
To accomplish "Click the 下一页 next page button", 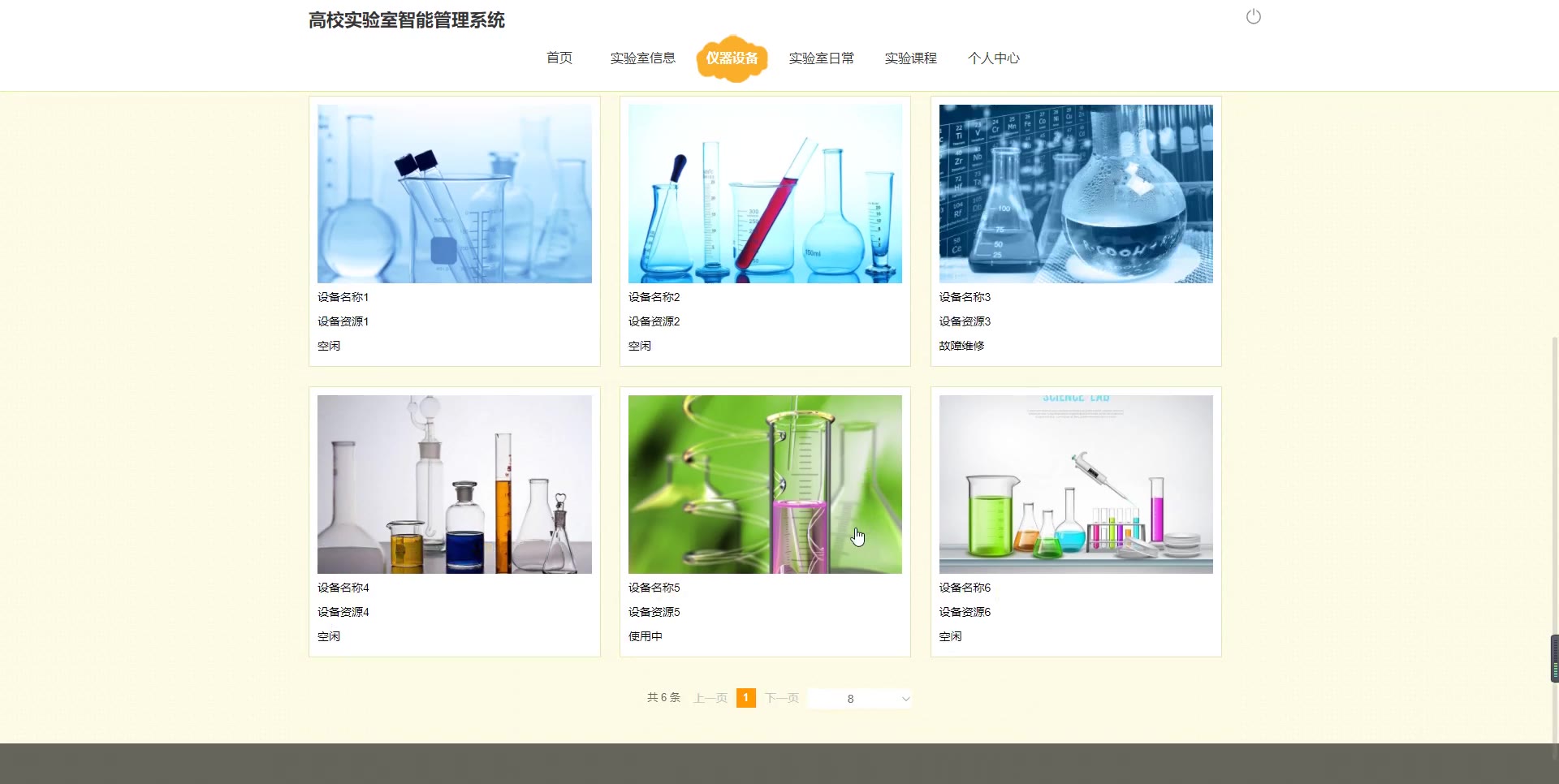I will 782,698.
